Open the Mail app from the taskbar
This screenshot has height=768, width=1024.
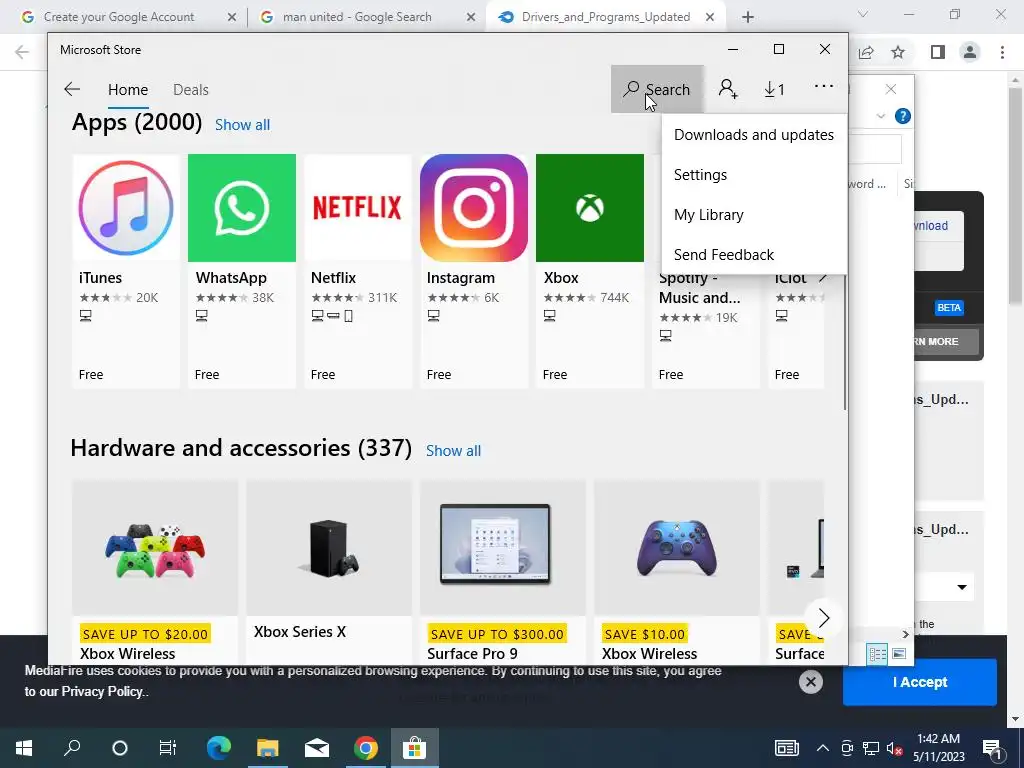click(317, 748)
